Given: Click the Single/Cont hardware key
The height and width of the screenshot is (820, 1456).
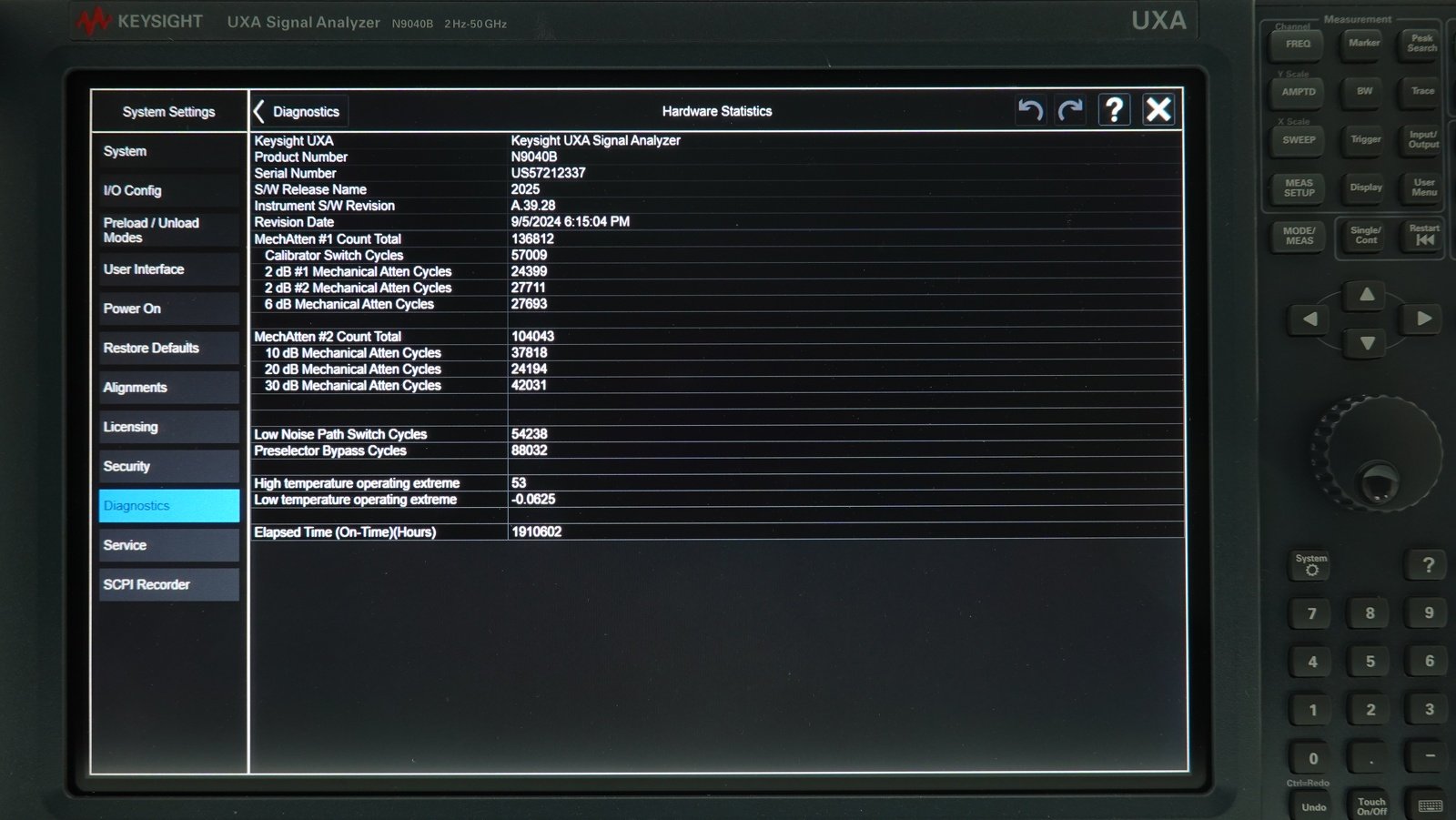Looking at the screenshot, I should 1365,236.
